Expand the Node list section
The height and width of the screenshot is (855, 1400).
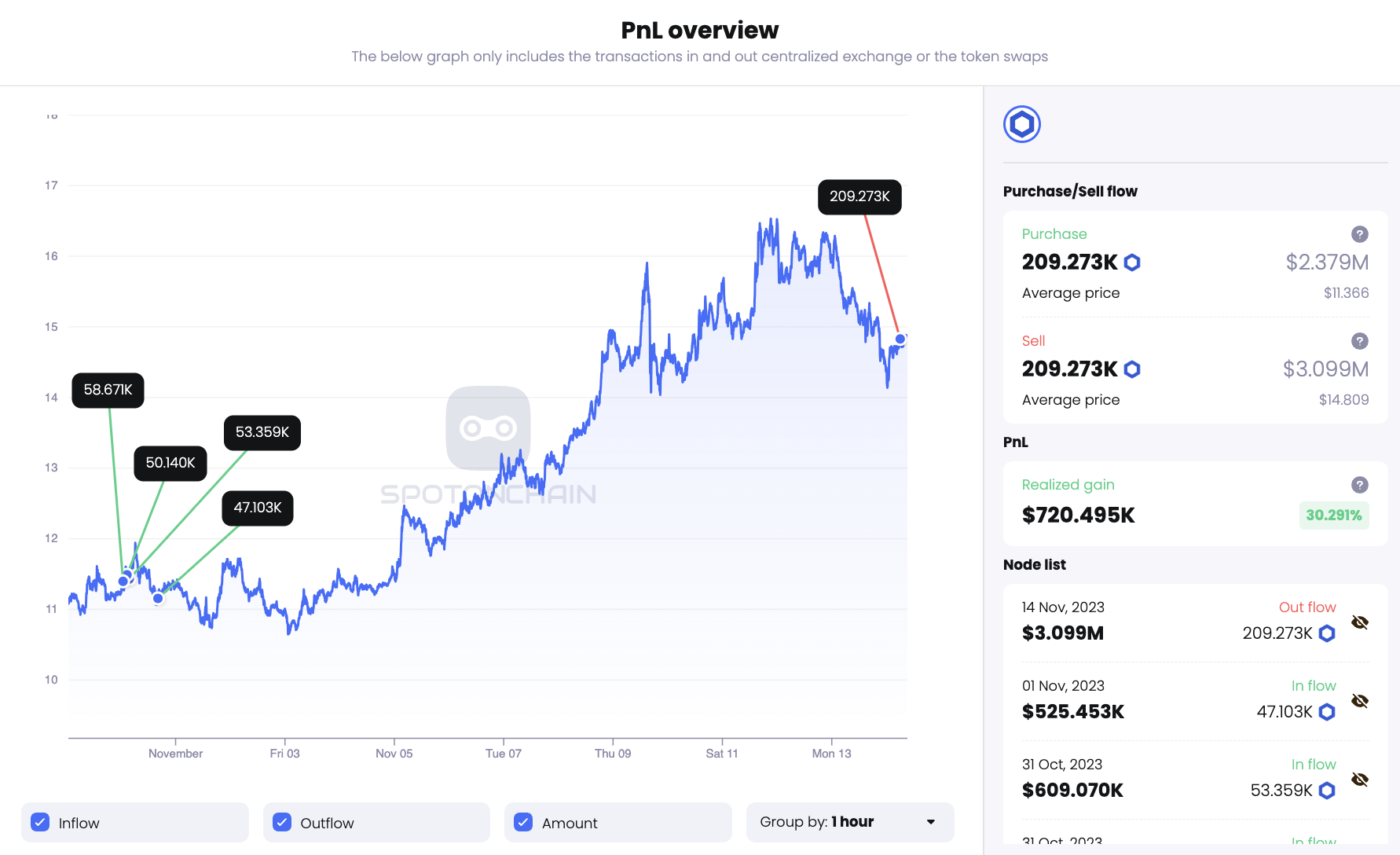click(x=1034, y=564)
